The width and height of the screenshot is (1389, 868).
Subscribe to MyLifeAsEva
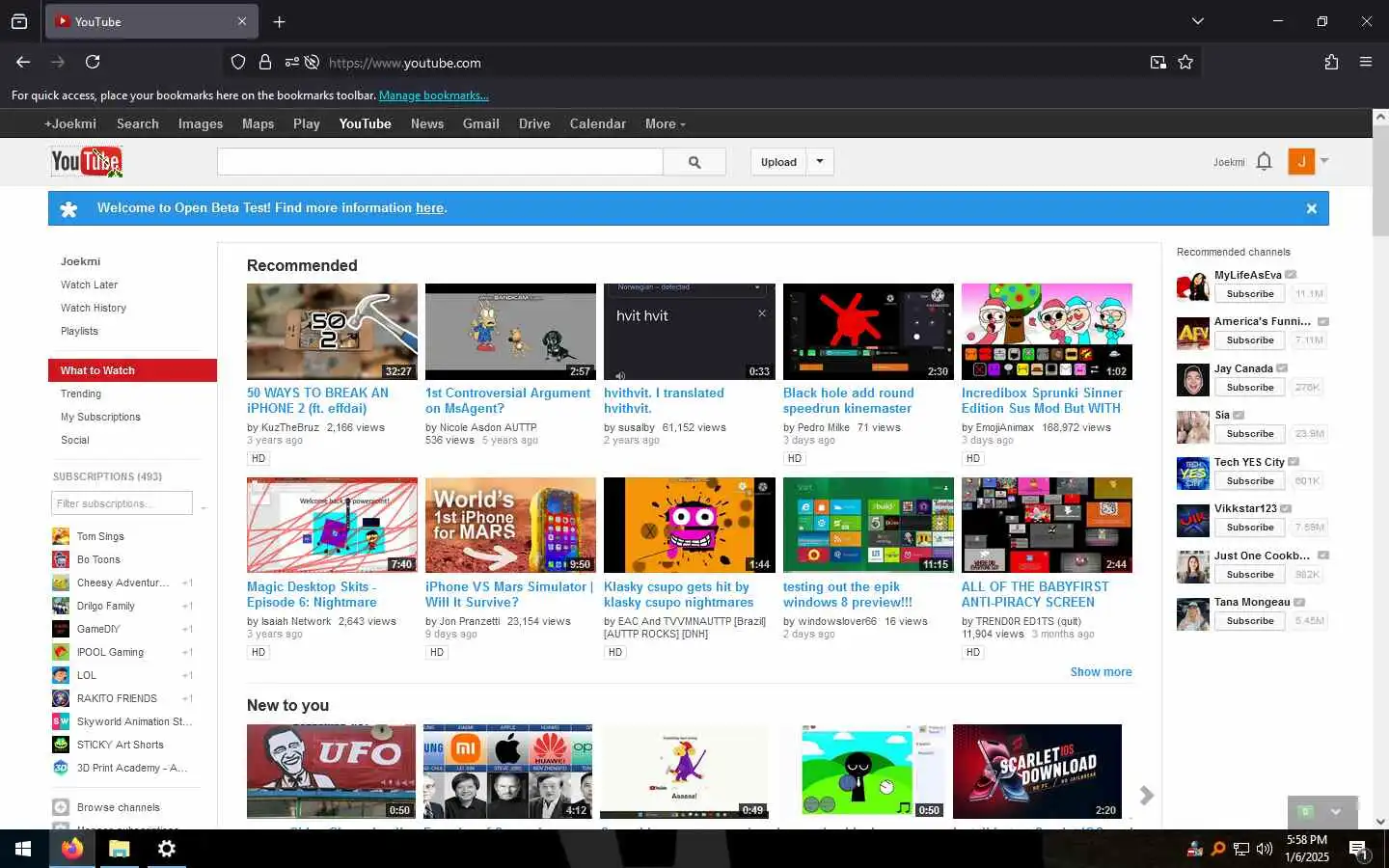tap(1250, 294)
